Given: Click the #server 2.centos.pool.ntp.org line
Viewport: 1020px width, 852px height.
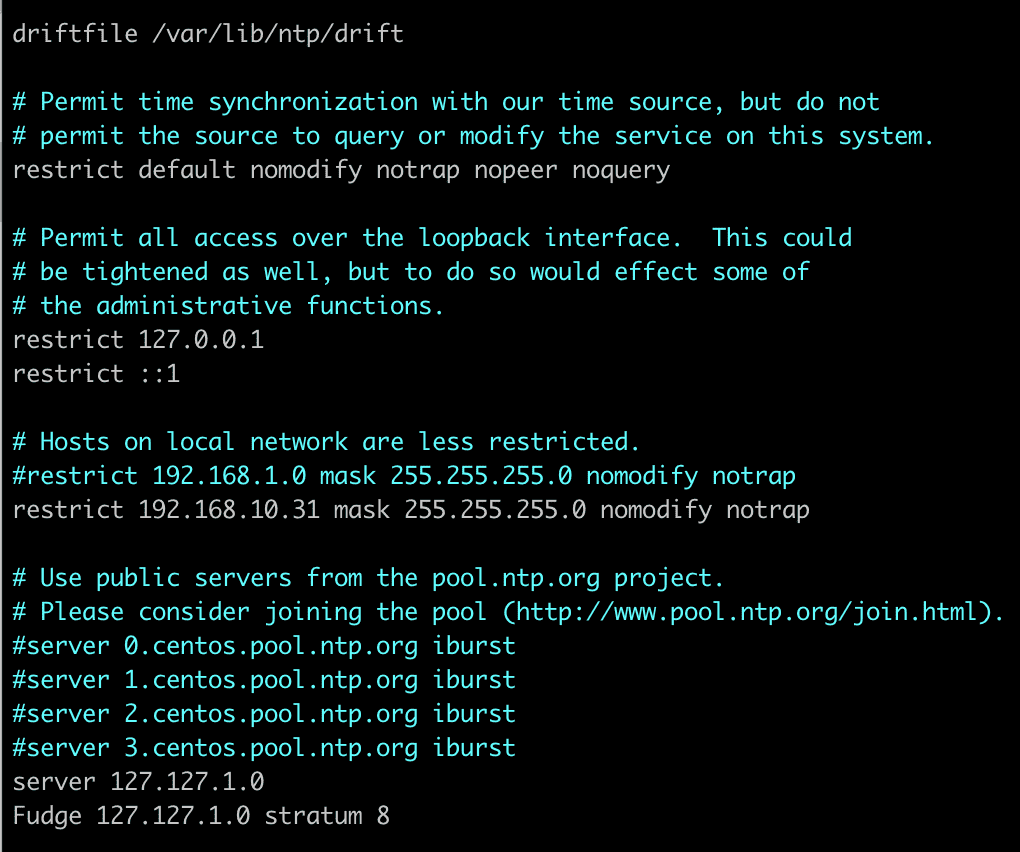Looking at the screenshot, I should click(x=264, y=713).
